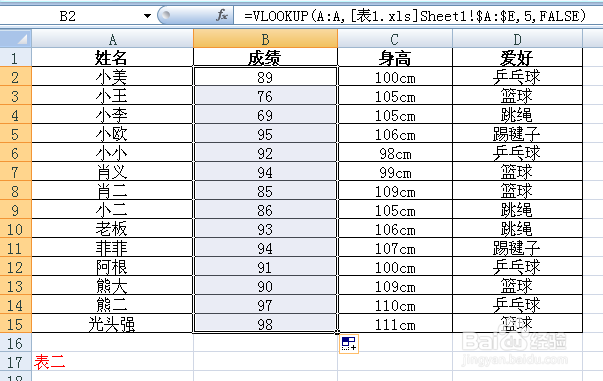Select height cell 107cm

(x=395, y=247)
